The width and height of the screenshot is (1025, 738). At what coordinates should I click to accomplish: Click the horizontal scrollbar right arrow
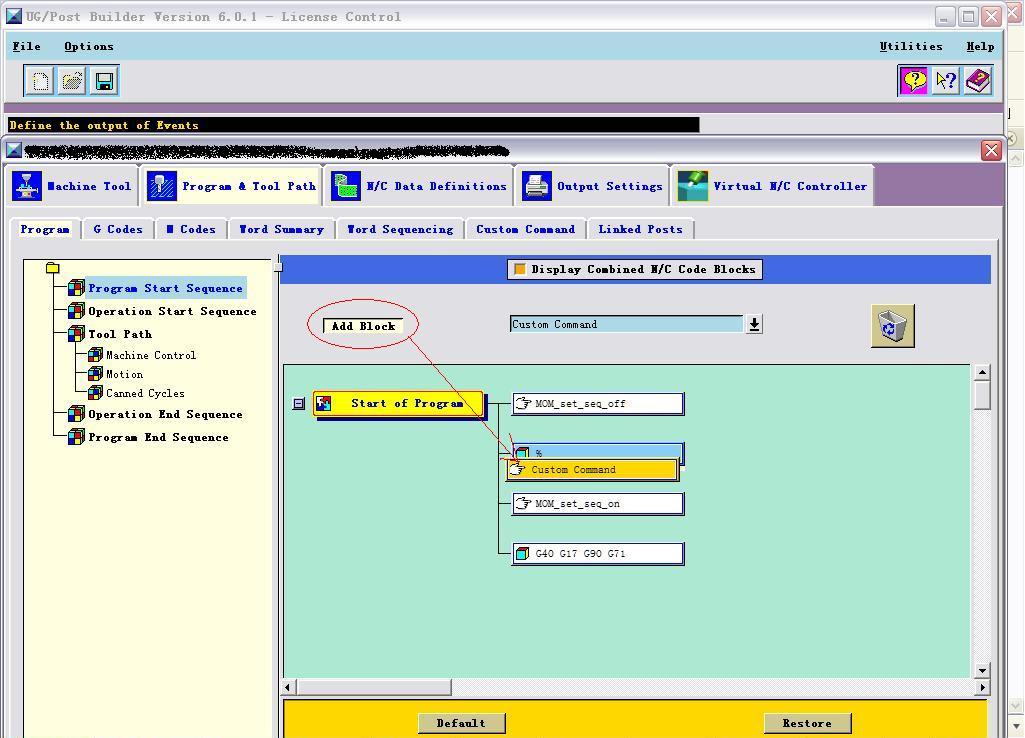click(982, 687)
